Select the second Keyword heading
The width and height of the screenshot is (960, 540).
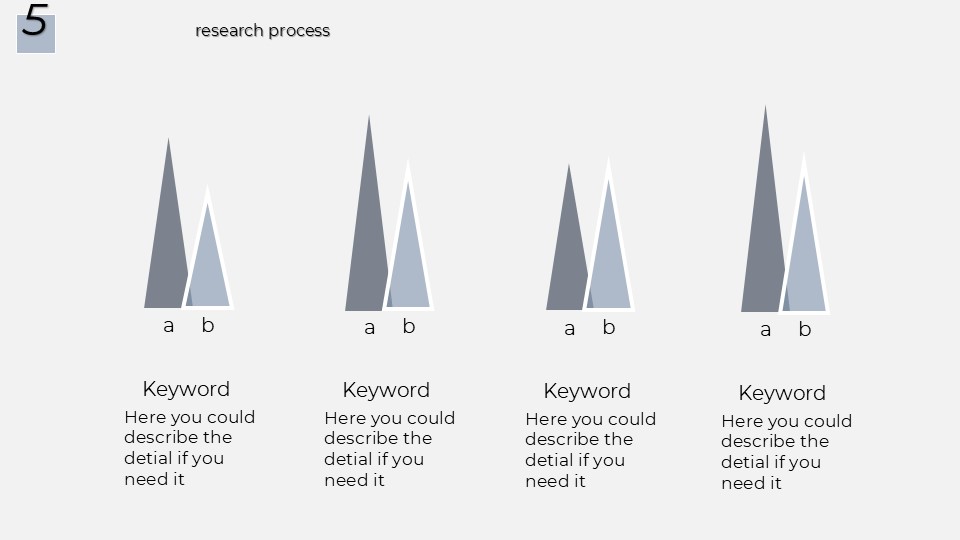(386, 391)
